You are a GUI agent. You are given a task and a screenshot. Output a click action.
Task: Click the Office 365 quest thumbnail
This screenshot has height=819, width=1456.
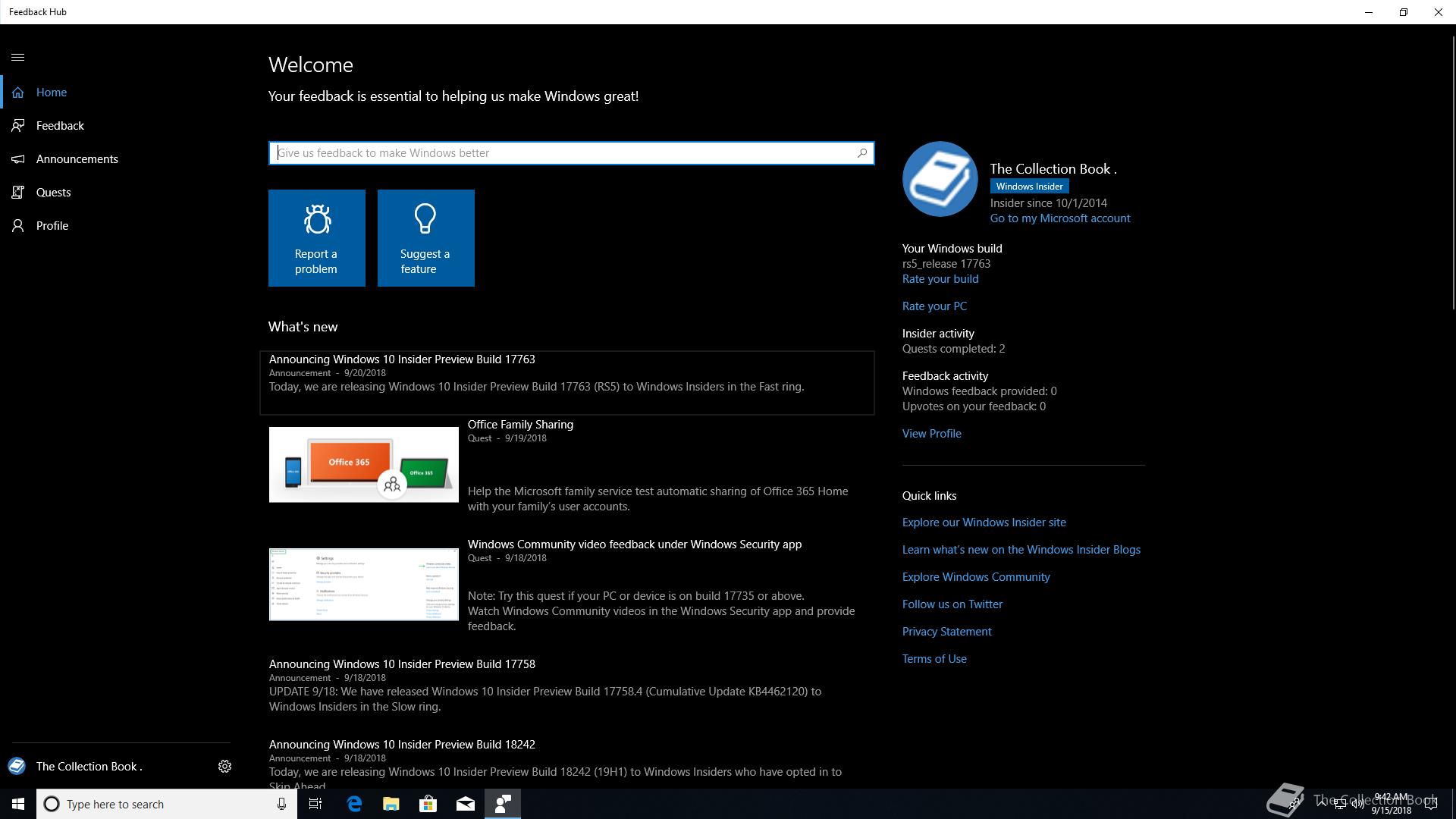(364, 464)
